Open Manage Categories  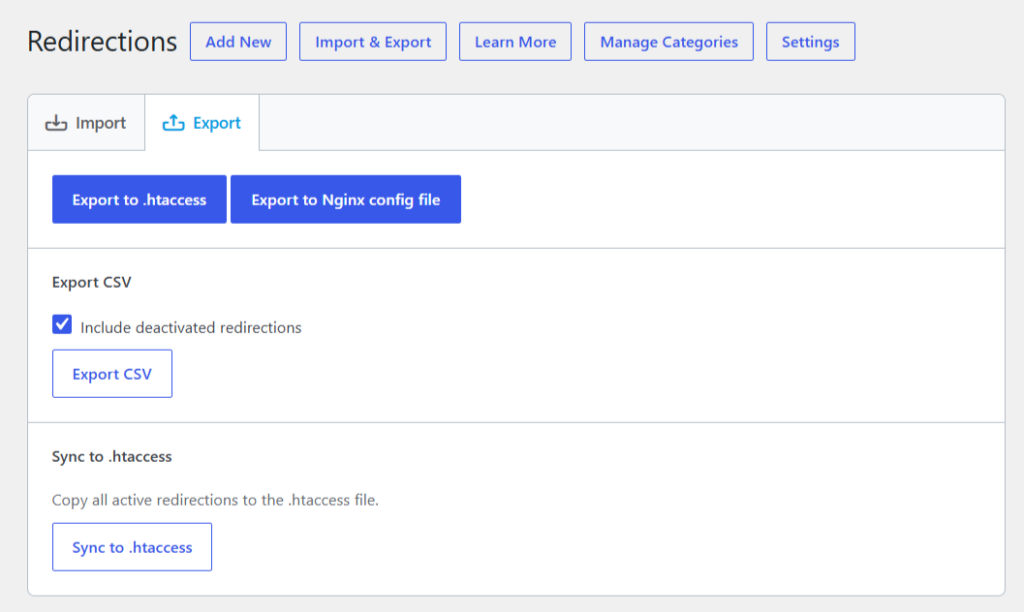669,42
